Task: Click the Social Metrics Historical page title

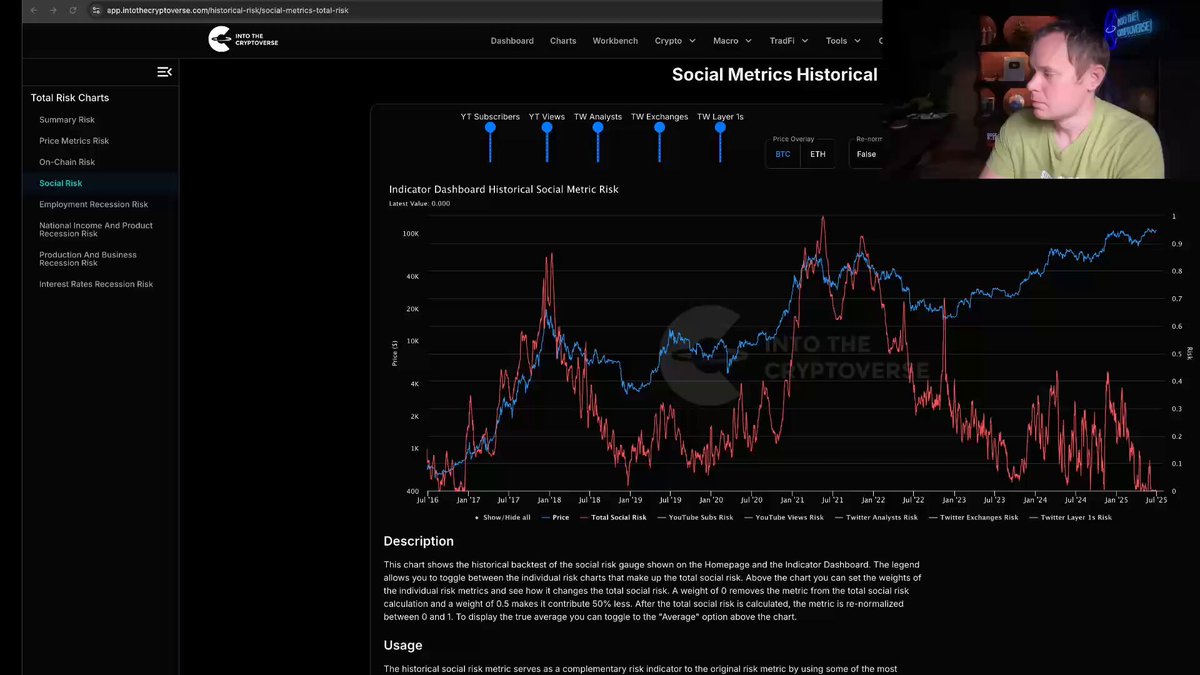Action: coord(775,75)
